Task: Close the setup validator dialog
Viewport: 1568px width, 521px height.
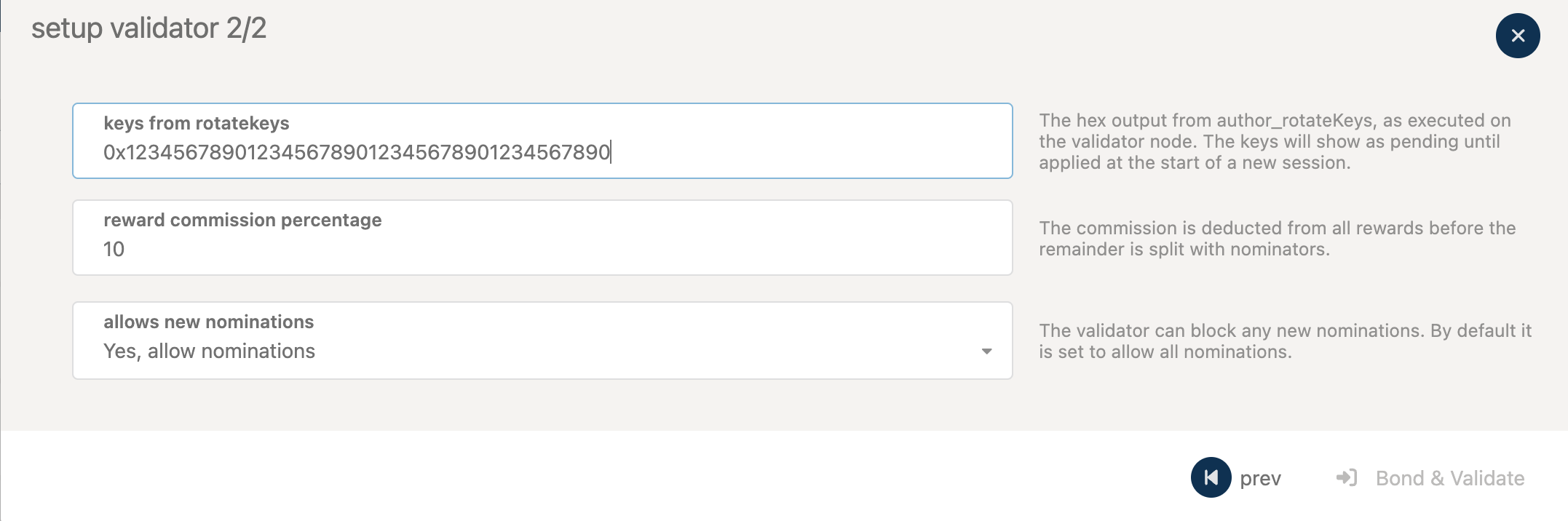Action: click(1517, 36)
